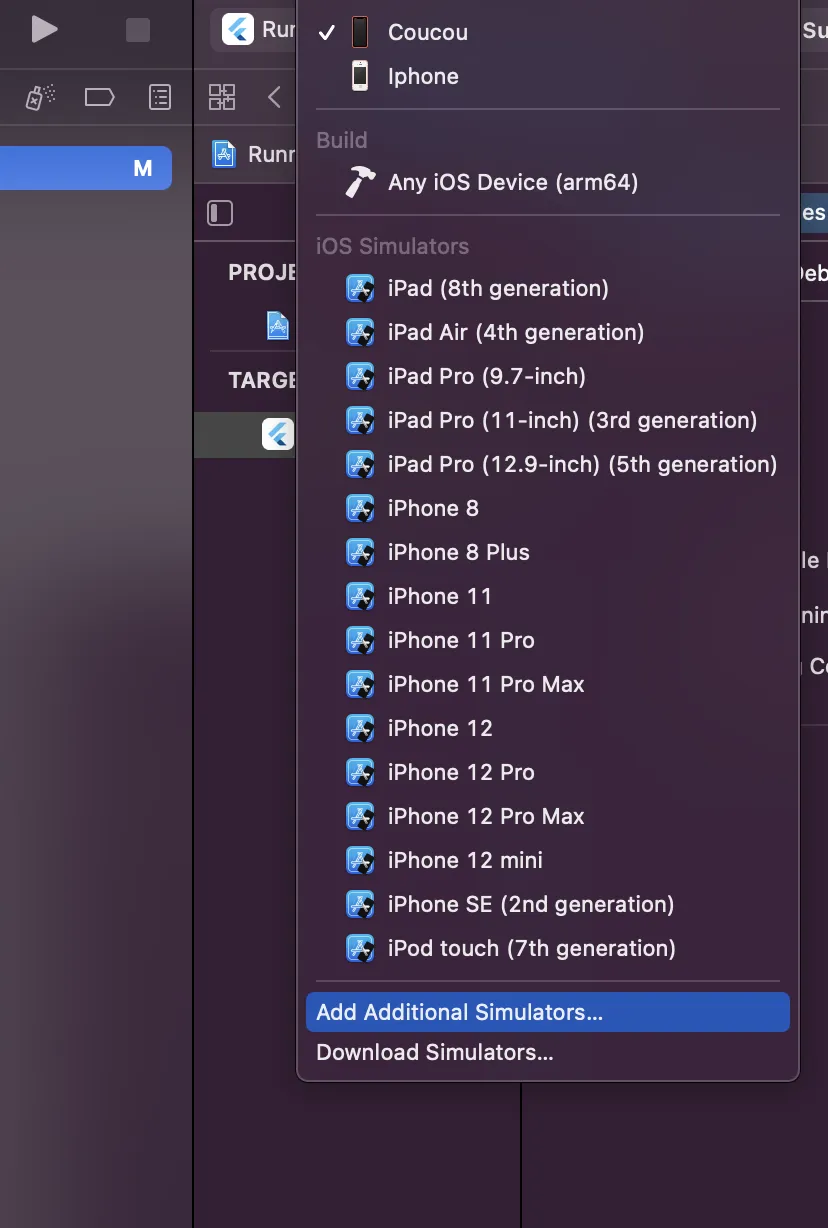Choose iPad Air (4th generation) simulator
This screenshot has height=1228, width=828.
click(x=548, y=332)
